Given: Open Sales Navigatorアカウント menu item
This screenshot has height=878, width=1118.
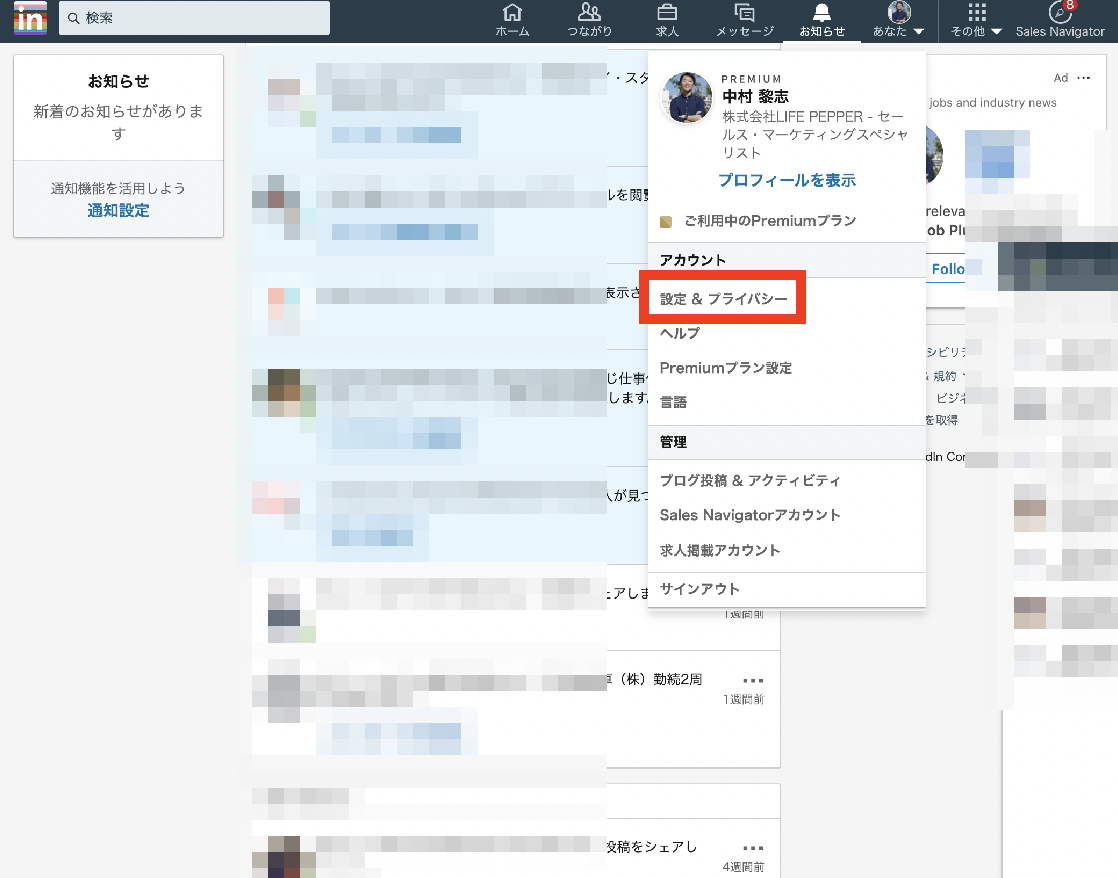Looking at the screenshot, I should [x=750, y=515].
